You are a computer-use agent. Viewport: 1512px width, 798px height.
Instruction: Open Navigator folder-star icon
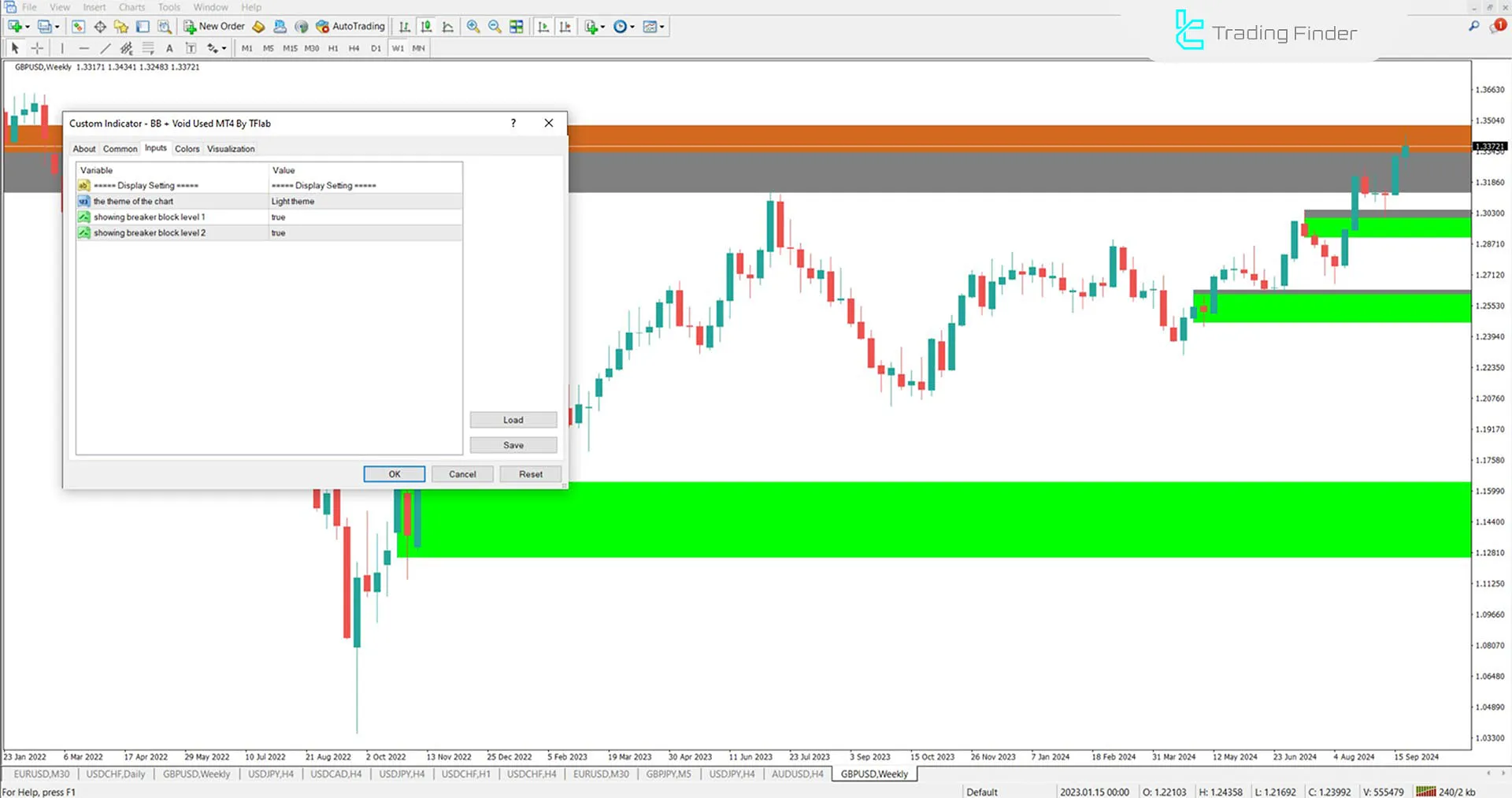(121, 27)
